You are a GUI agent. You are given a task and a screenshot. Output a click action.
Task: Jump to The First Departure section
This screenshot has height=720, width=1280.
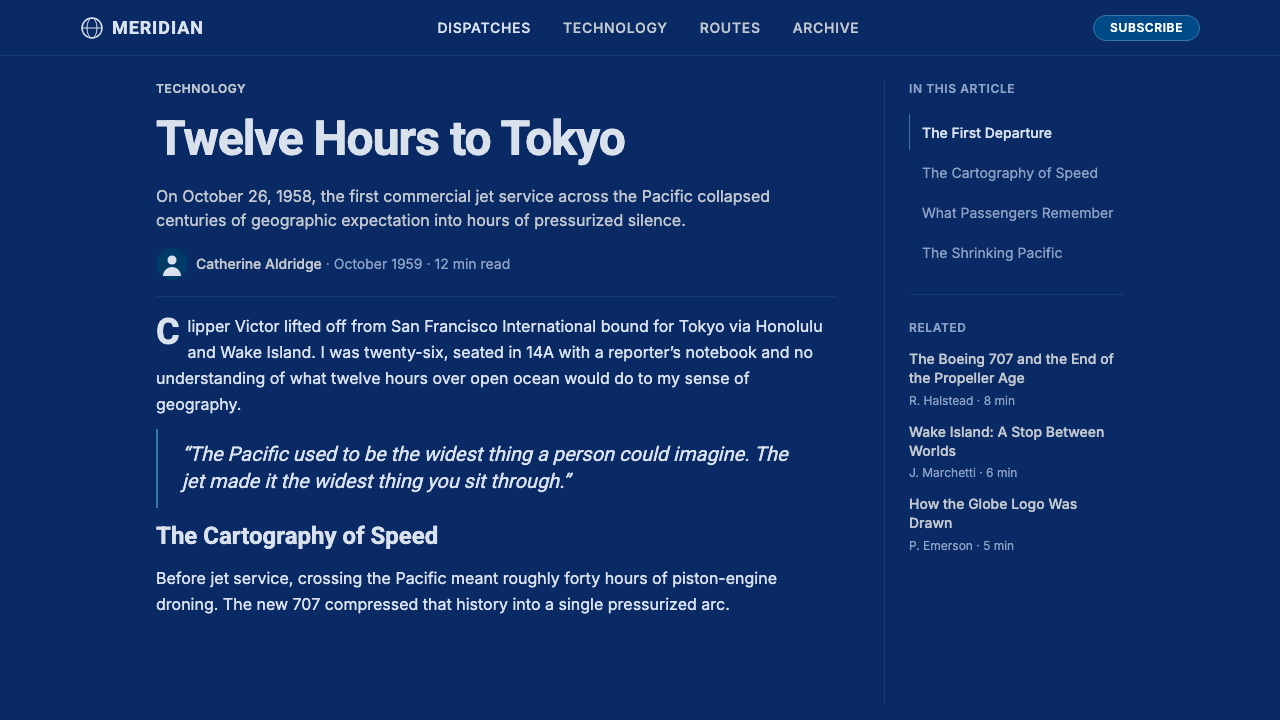(987, 133)
